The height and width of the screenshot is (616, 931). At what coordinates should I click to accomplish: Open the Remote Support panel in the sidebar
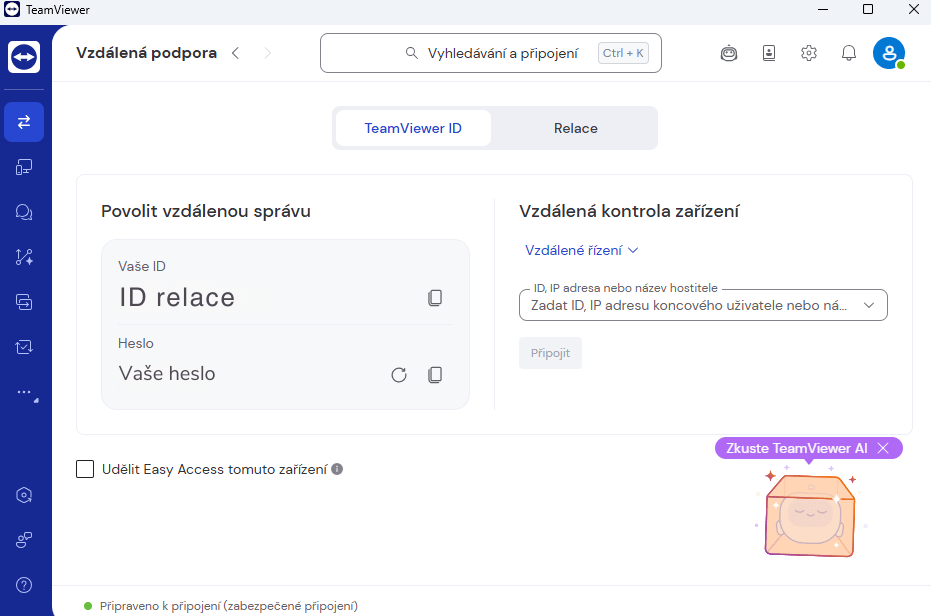coord(23,122)
